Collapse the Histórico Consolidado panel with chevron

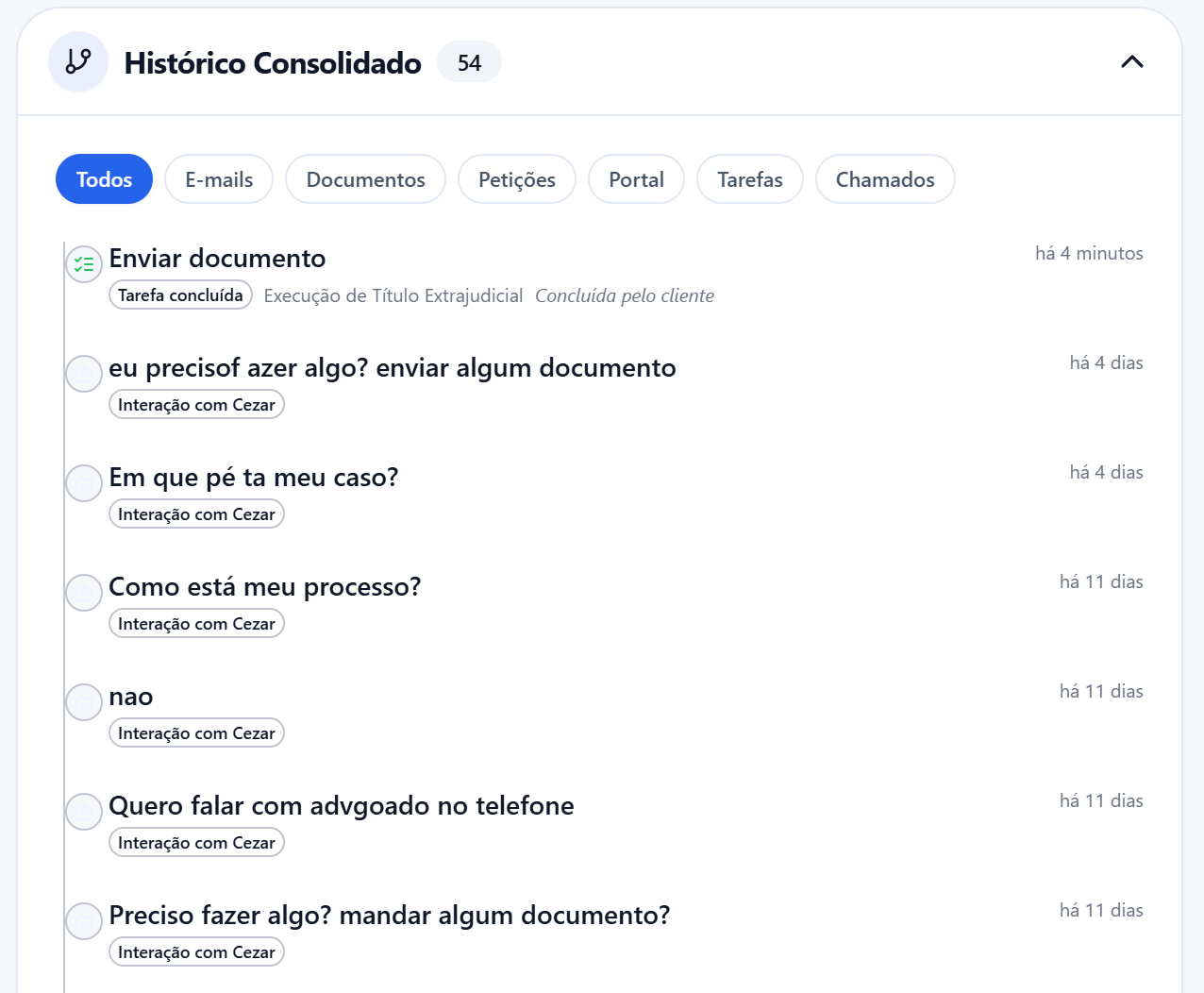tap(1131, 62)
